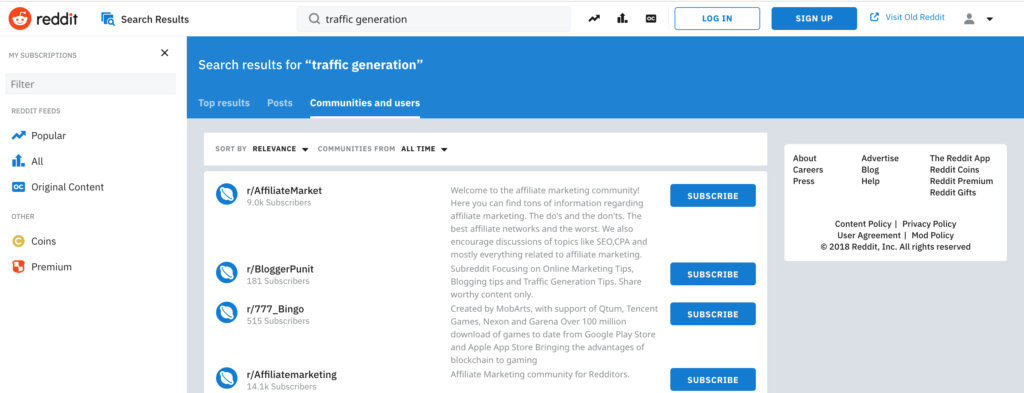Subscribe to r/Affiliatemarketing
The width and height of the screenshot is (1024, 393).
(x=712, y=379)
